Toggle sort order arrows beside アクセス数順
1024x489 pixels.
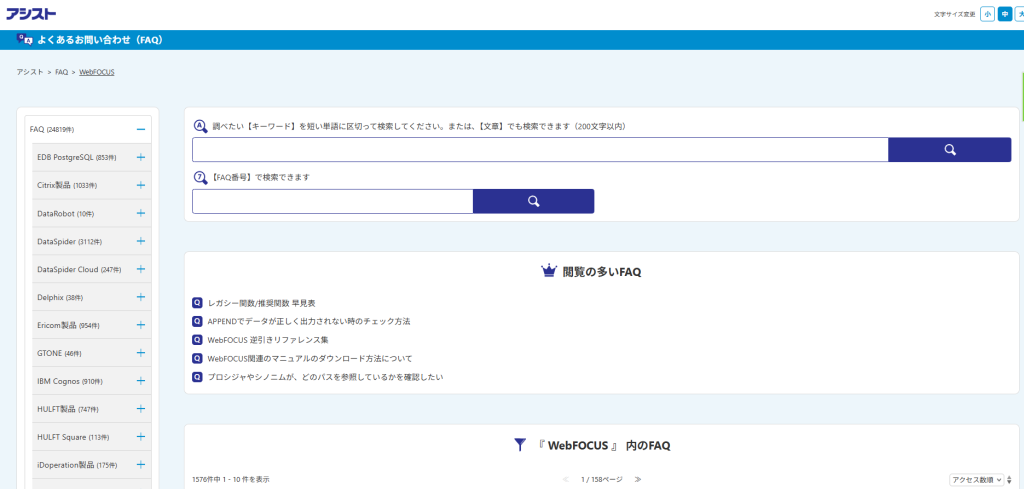(x=1011, y=480)
